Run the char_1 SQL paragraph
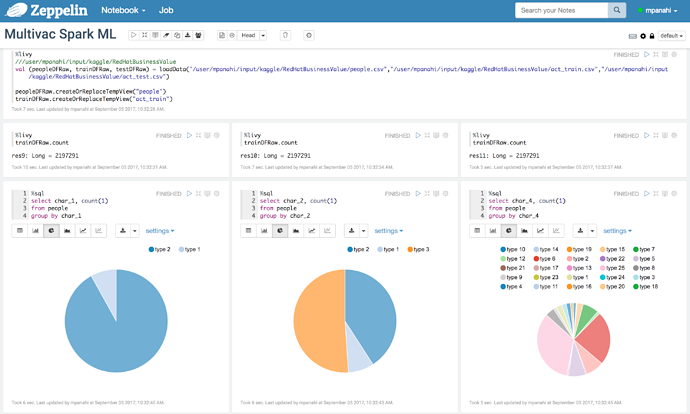 coord(189,194)
